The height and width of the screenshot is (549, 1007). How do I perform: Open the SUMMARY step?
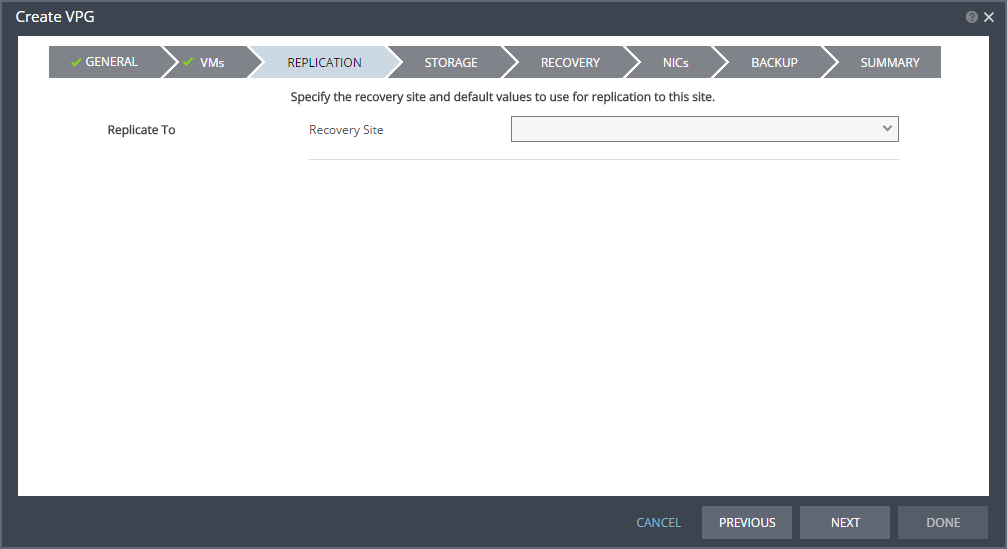[889, 62]
